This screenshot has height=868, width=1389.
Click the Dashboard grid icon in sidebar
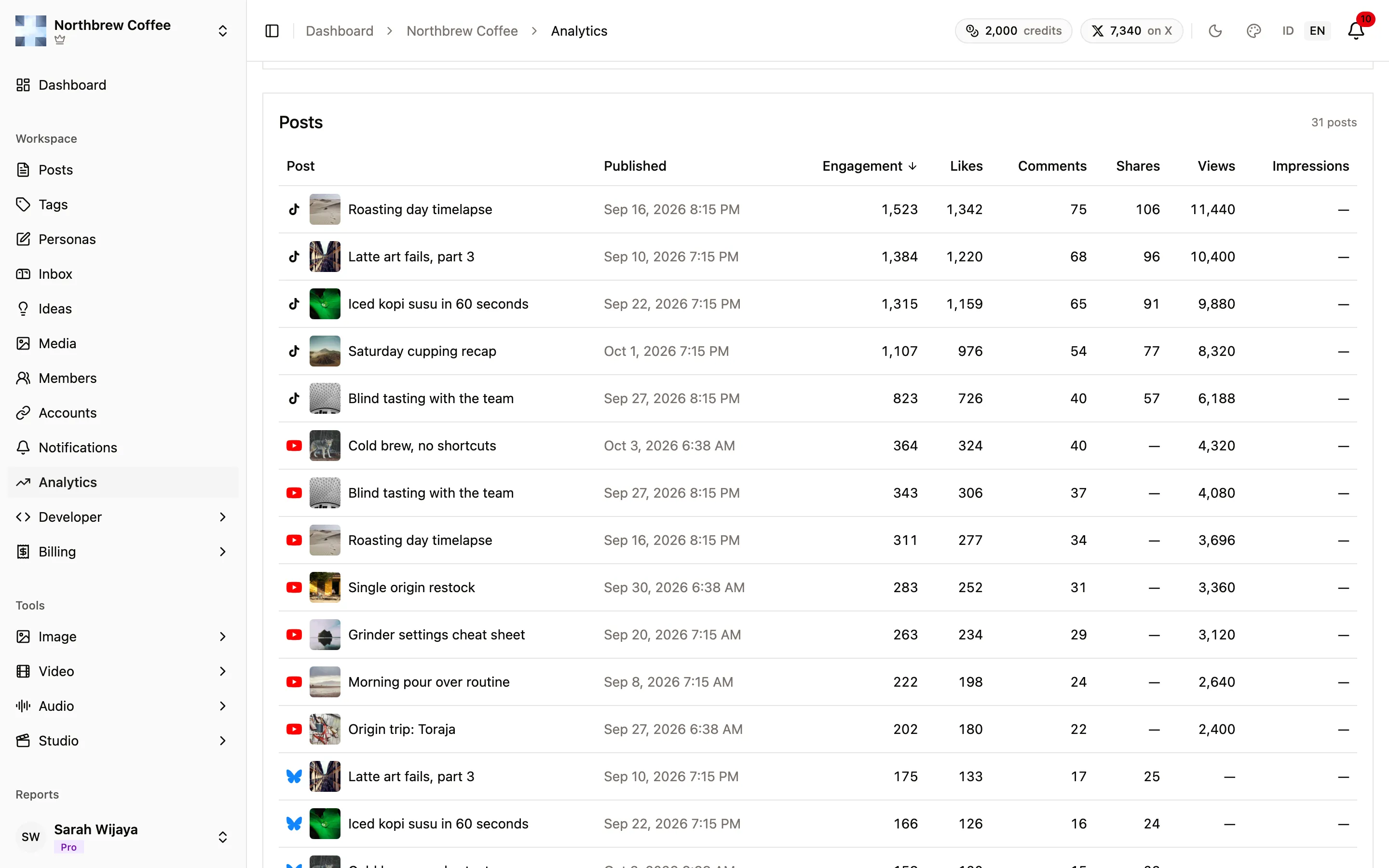(x=23, y=85)
